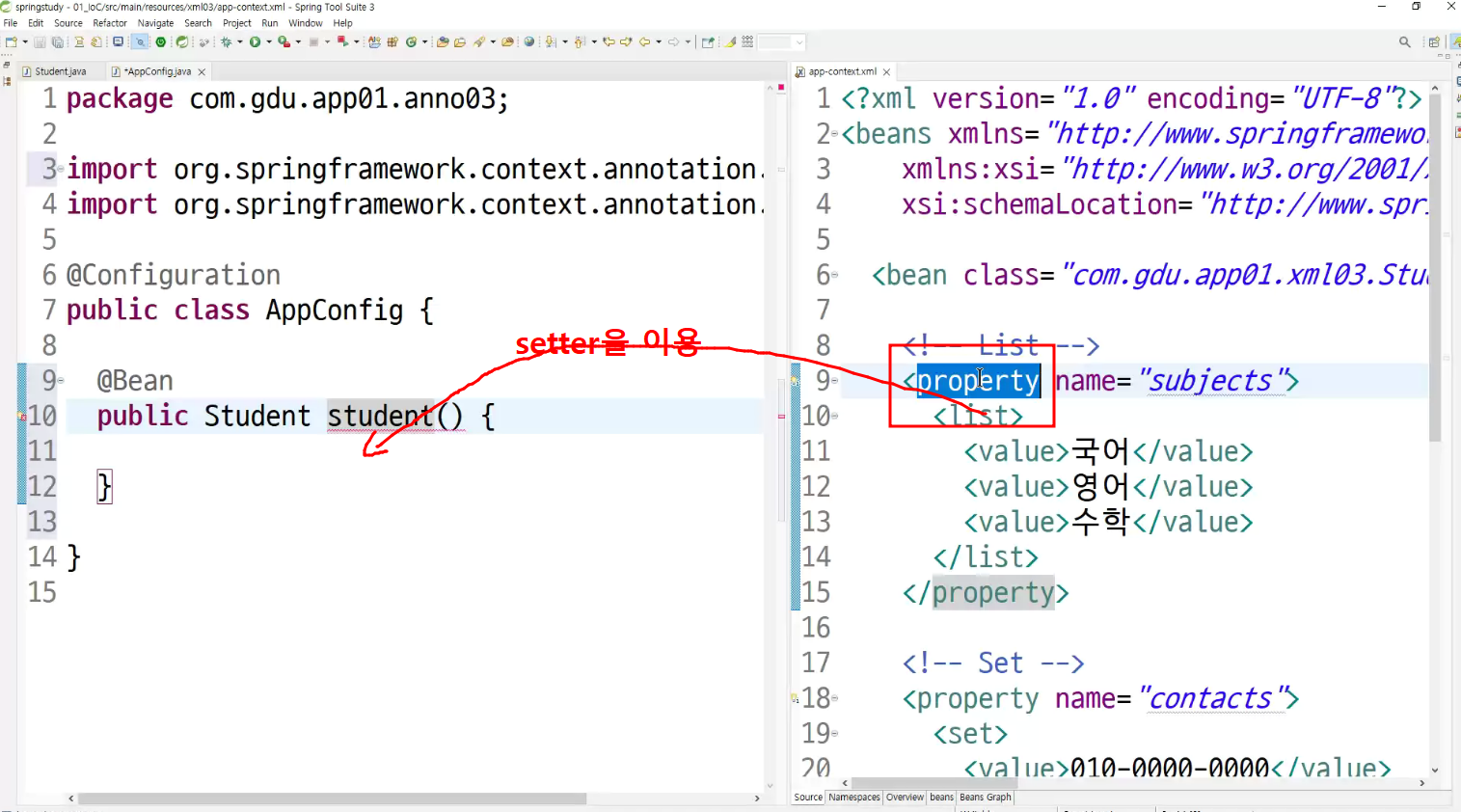The image size is (1461, 812).
Task: Open the Run configurations dropdown arrow
Action: (x=269, y=41)
